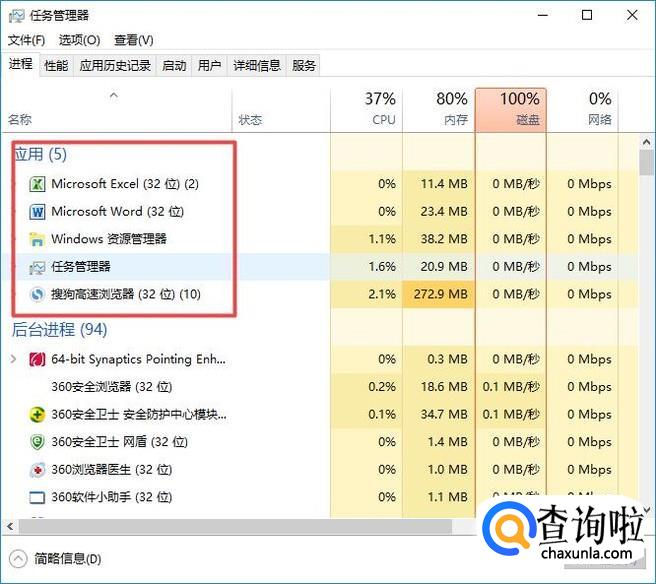Select the 搜狗高速浏览器 (32 位) (10) row
Screen dimensions: 656x584
[x=320, y=295]
